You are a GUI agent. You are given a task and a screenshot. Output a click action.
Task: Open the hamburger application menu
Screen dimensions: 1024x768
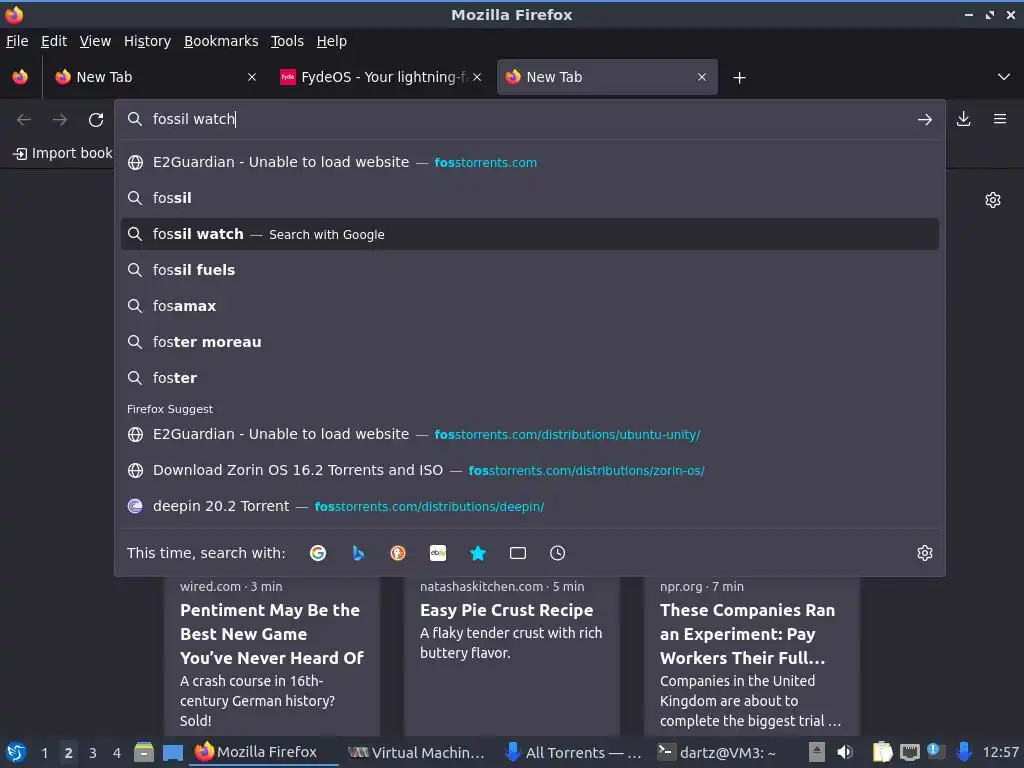(999, 119)
